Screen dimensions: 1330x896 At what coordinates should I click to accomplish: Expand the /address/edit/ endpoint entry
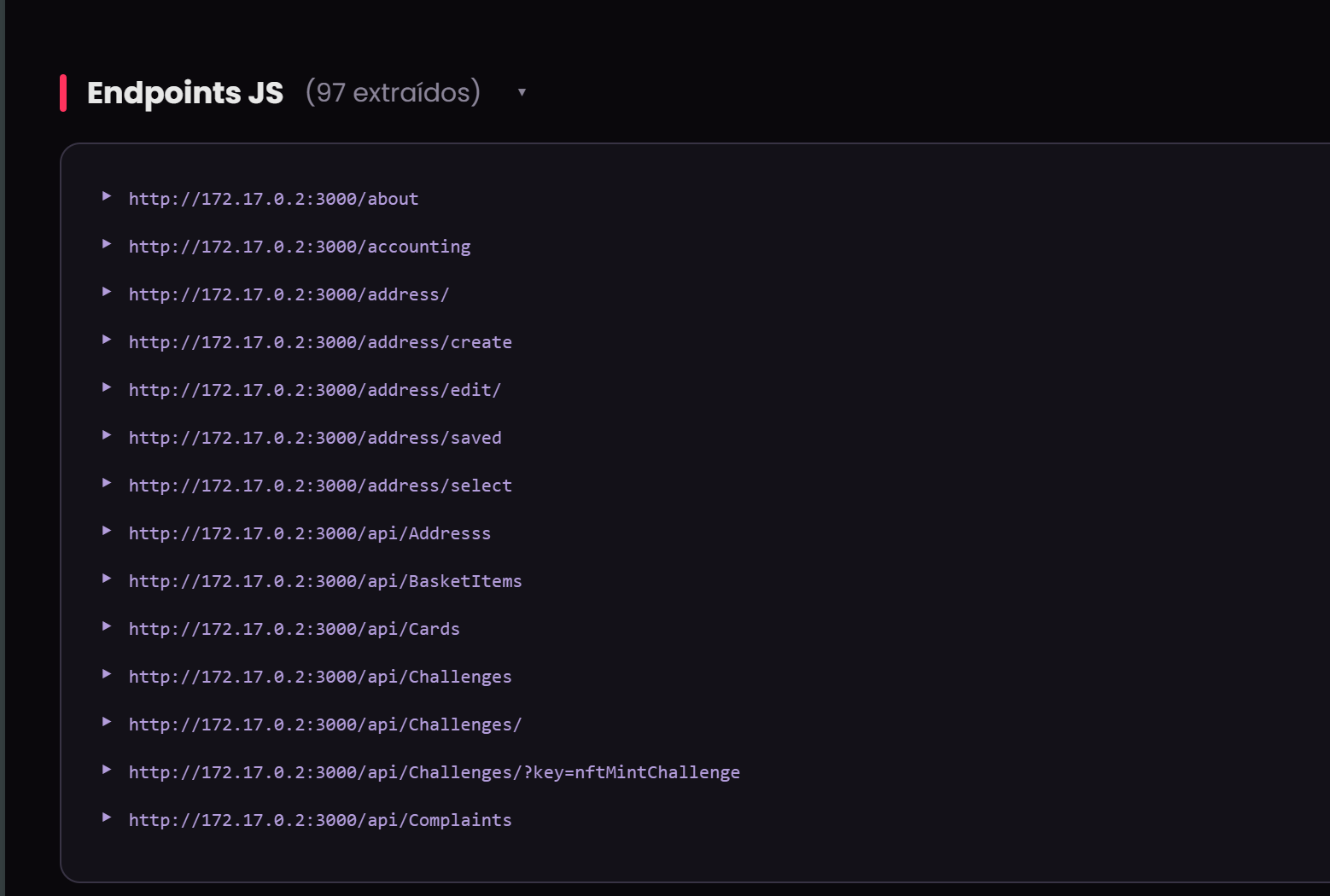coord(108,387)
